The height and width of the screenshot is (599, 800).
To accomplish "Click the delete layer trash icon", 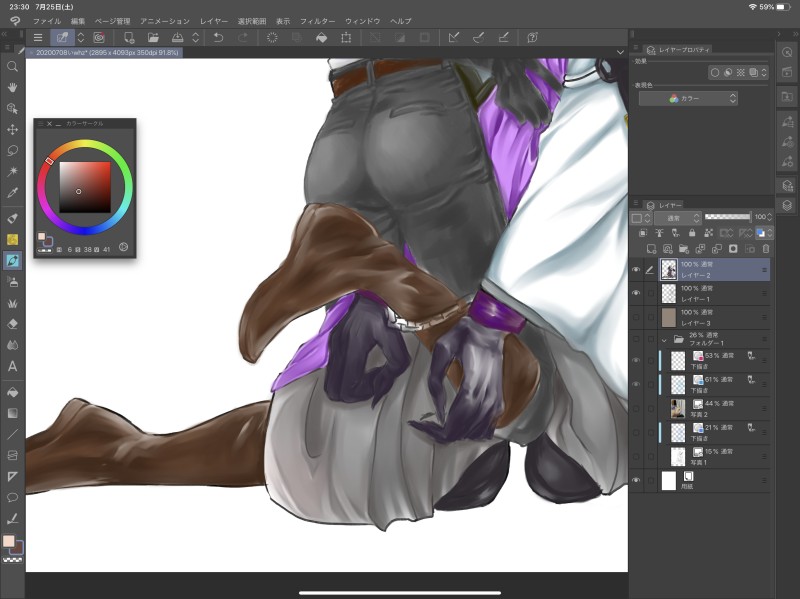I will [766, 248].
